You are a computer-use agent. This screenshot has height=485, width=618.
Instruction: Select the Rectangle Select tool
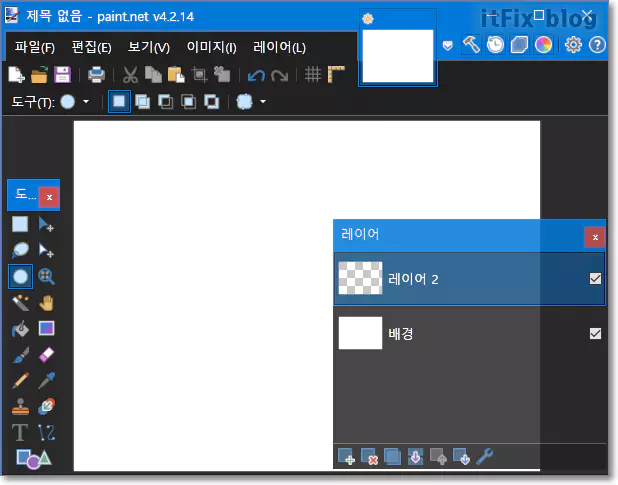click(x=20, y=224)
